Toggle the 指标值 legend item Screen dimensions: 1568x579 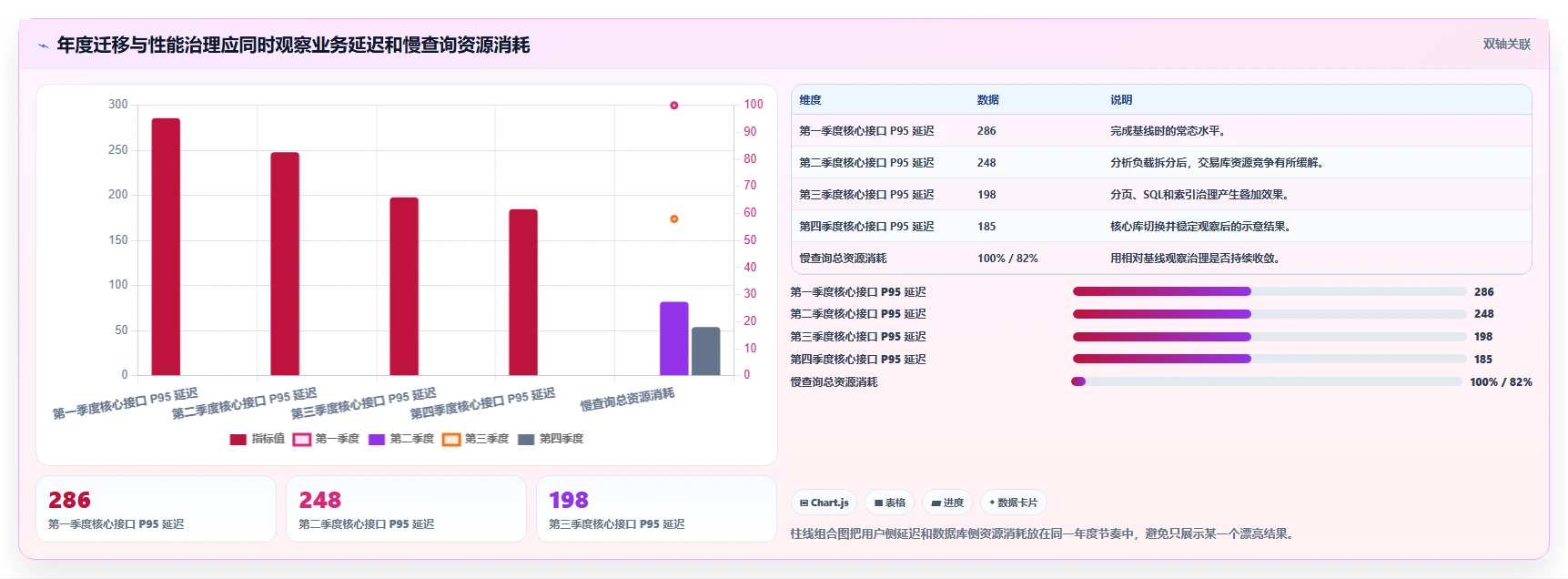(258, 439)
